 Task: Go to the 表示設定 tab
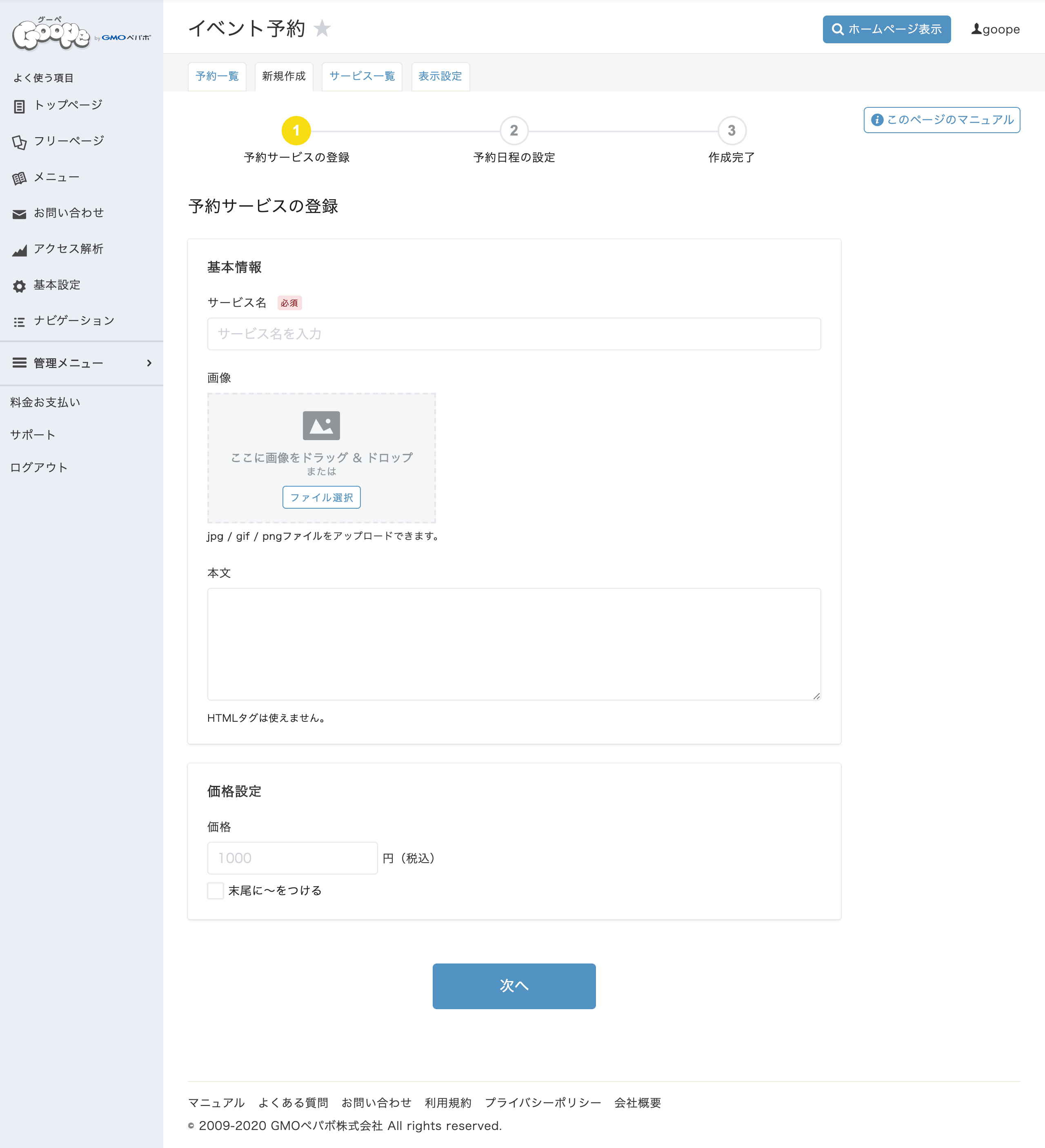point(440,76)
